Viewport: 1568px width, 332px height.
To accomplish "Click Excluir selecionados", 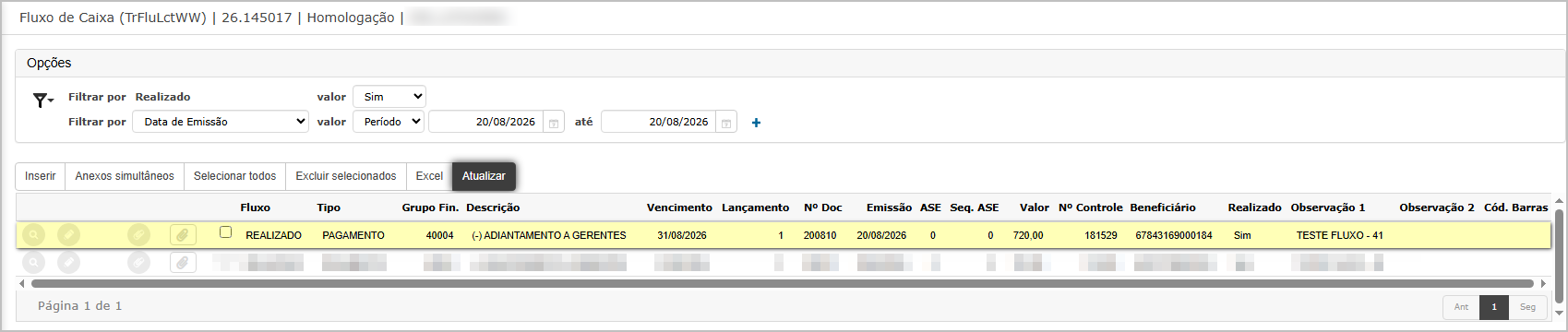I will point(346,176).
